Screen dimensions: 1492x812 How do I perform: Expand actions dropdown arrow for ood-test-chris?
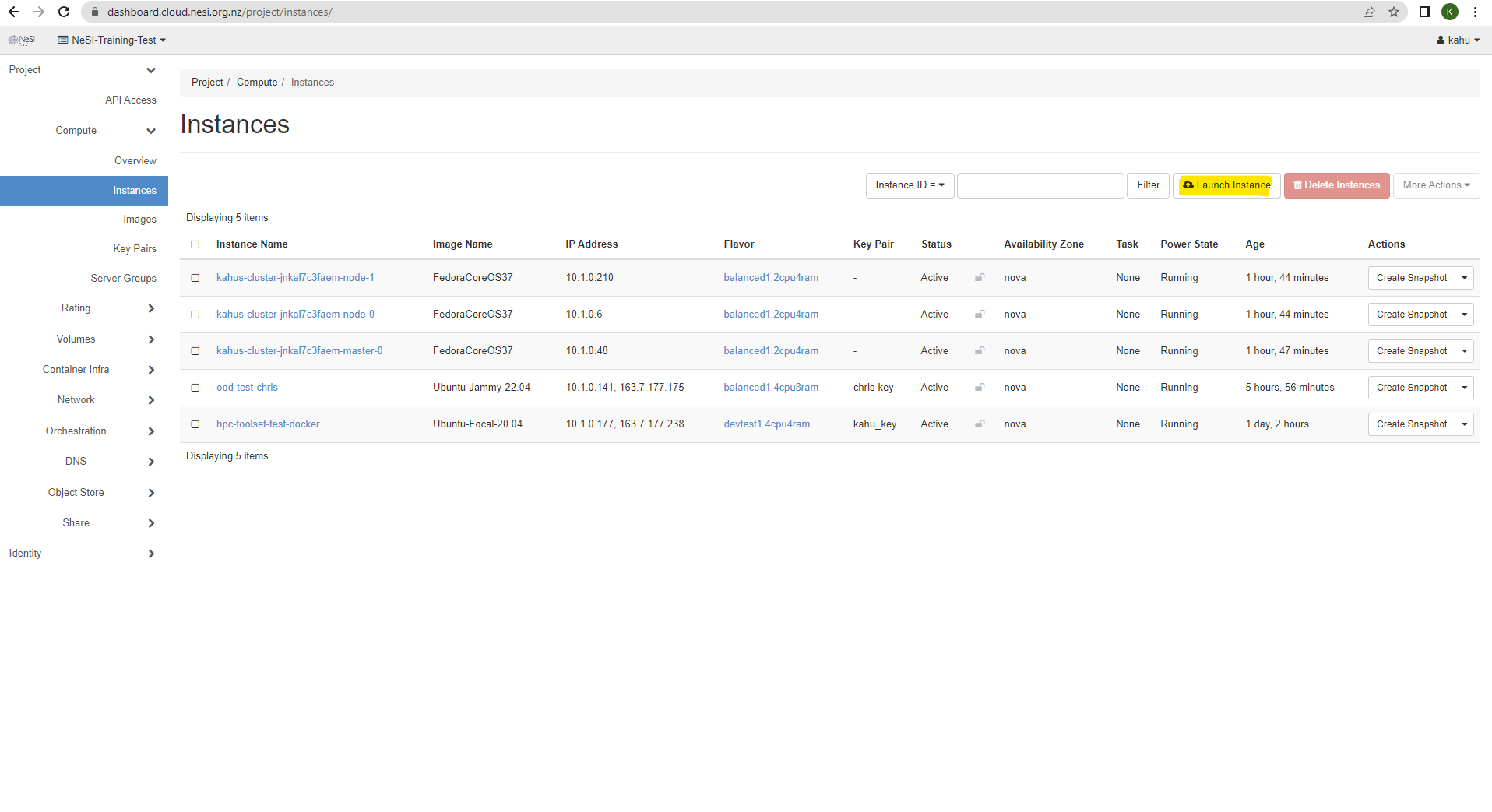click(x=1464, y=388)
